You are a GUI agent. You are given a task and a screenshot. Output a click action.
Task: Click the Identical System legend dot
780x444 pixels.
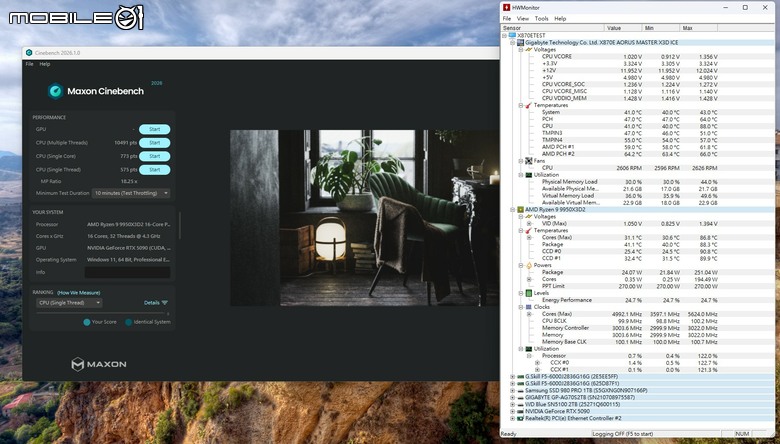click(129, 322)
